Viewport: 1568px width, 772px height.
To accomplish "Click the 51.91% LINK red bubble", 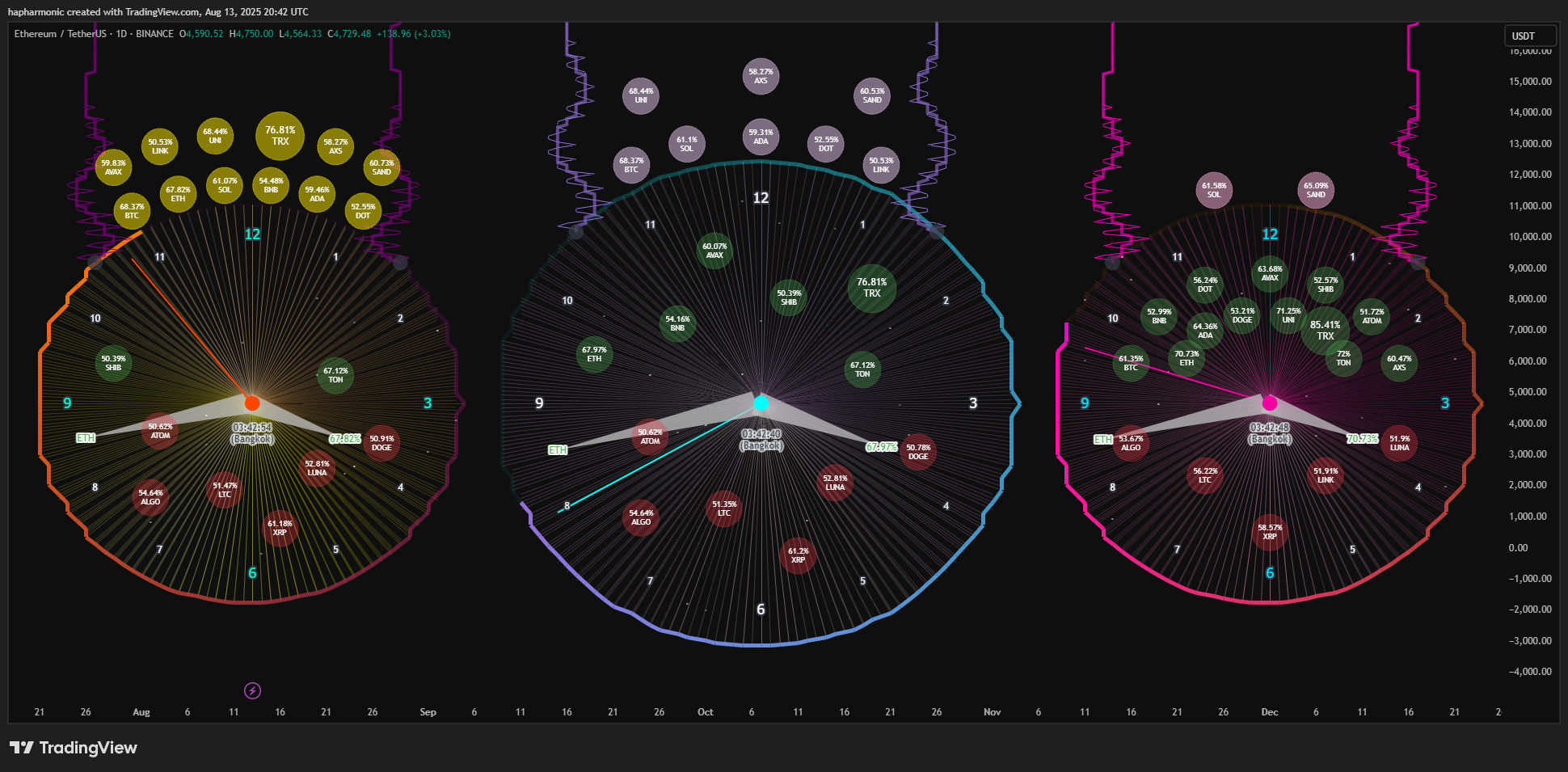I will (x=1326, y=475).
